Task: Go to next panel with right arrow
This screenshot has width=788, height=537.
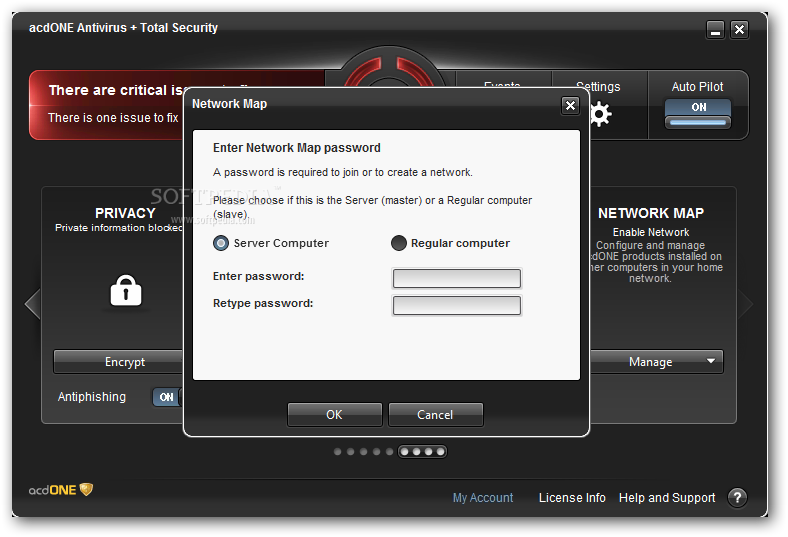Action: click(745, 304)
